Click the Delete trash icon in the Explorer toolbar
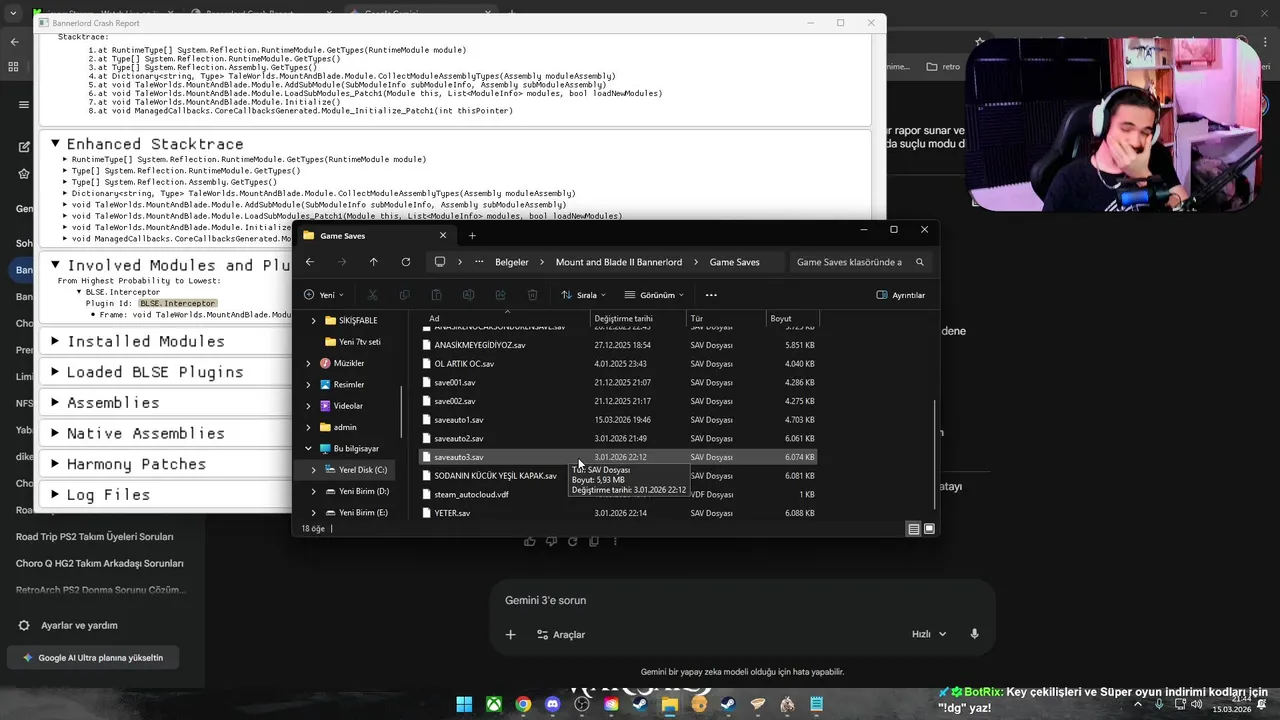This screenshot has height=720, width=1280. point(532,295)
